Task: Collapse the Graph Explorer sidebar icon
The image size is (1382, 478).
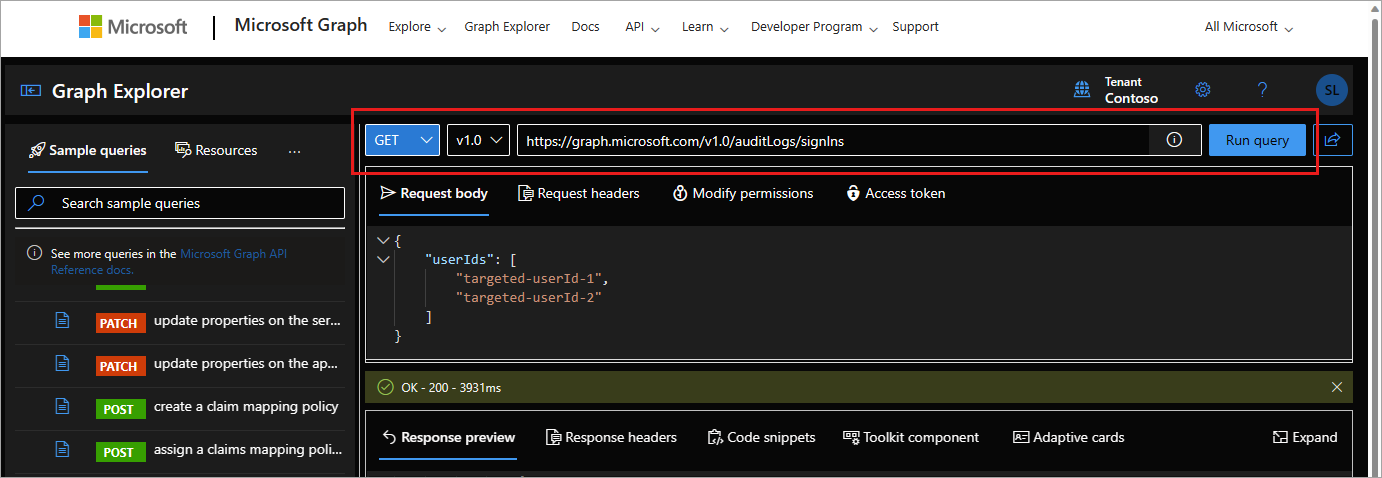Action: (31, 91)
